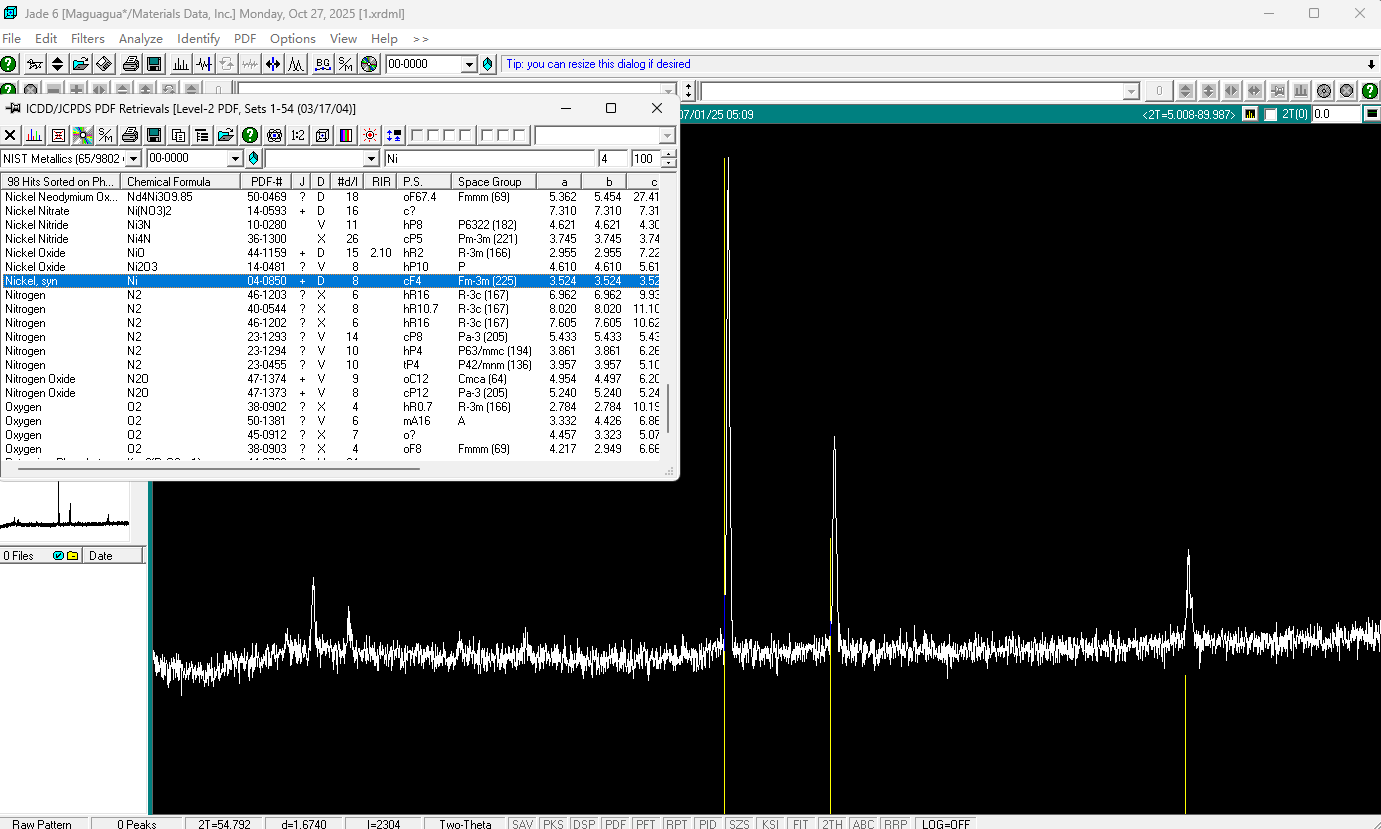Click the 1:2 icon in PDF Retrievals toolbar
The width and height of the screenshot is (1381, 829).
pos(298,135)
